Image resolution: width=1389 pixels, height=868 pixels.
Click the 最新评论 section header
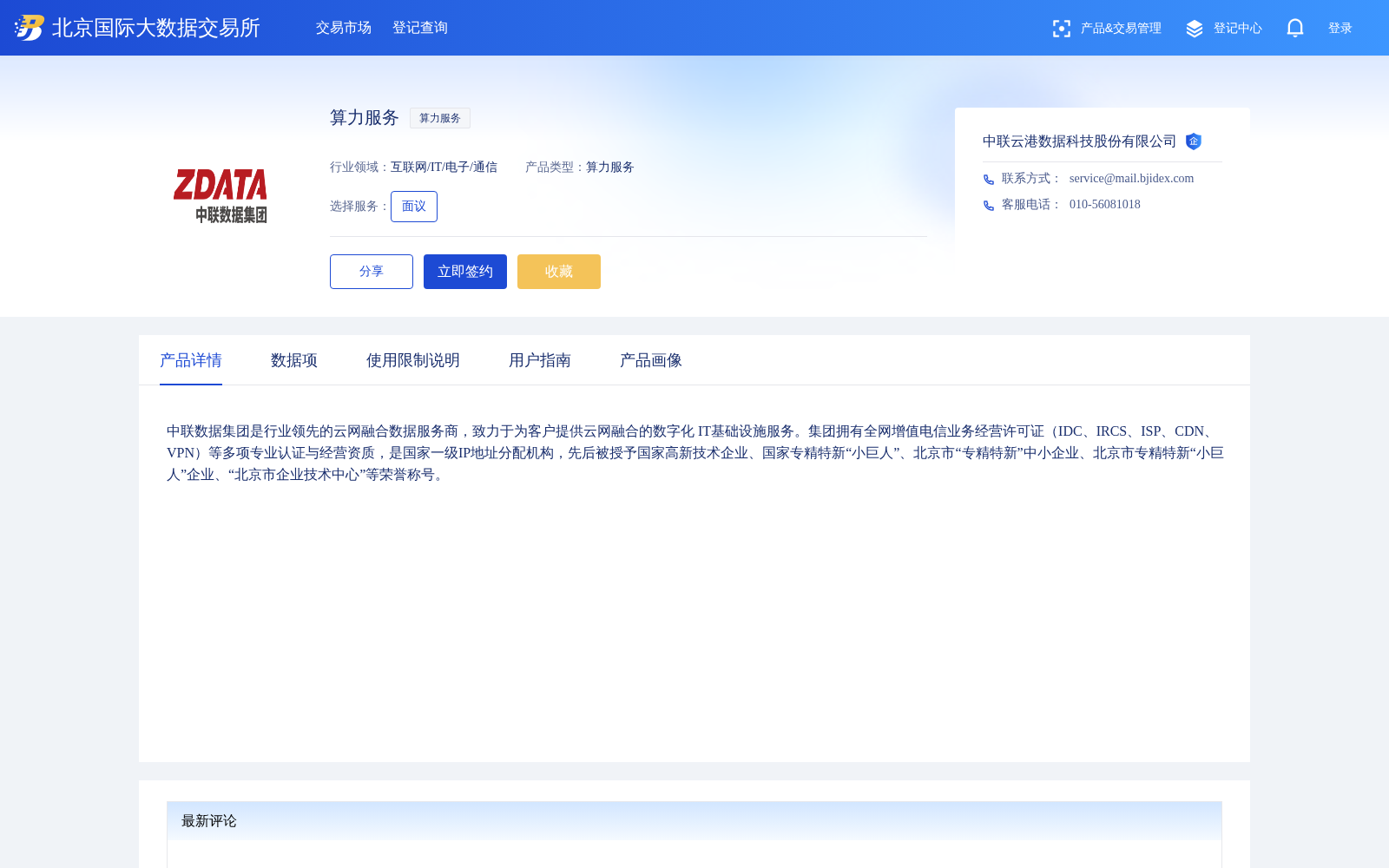pyautogui.click(x=694, y=821)
